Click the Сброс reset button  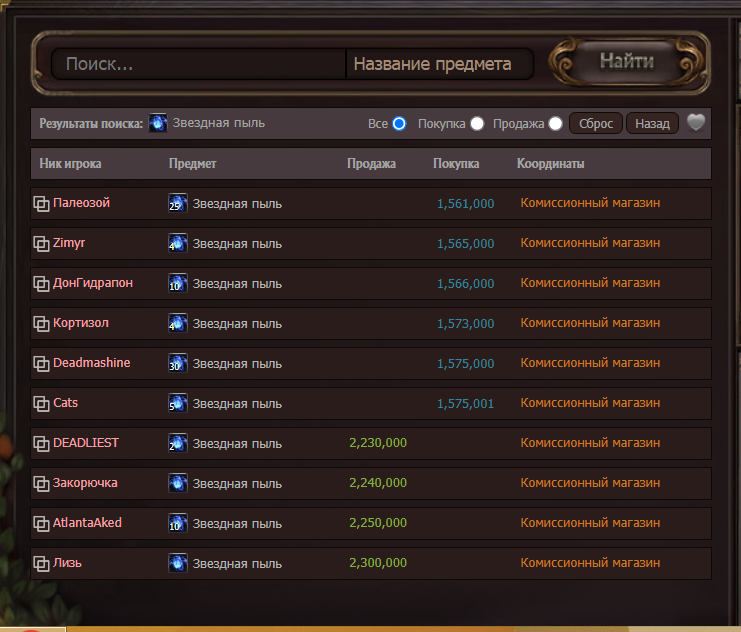(x=596, y=124)
